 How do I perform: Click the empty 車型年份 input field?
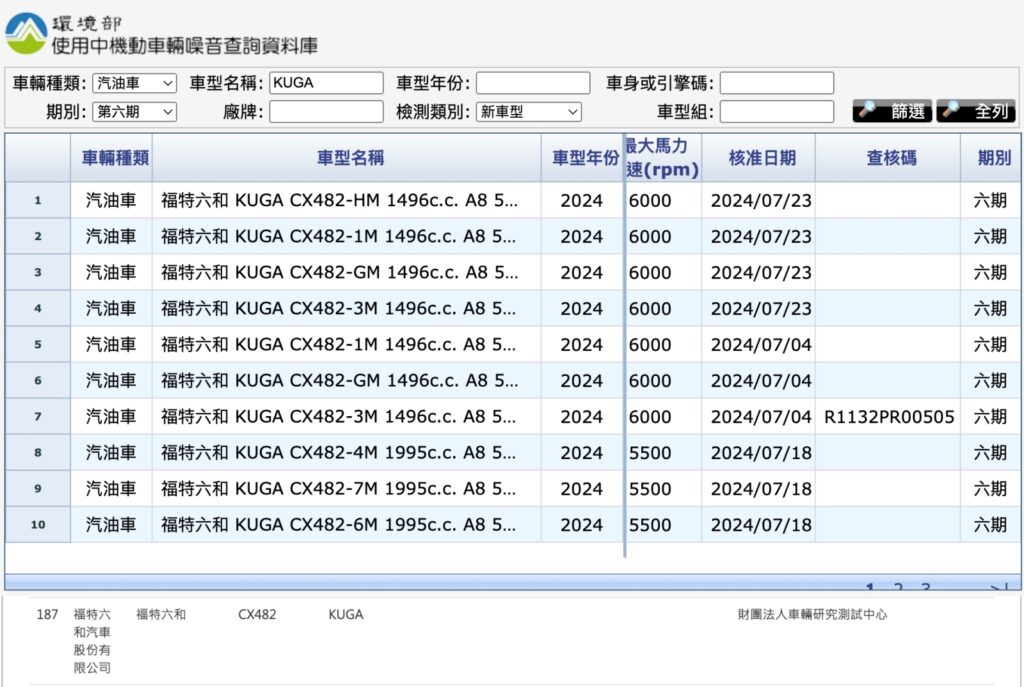point(533,83)
